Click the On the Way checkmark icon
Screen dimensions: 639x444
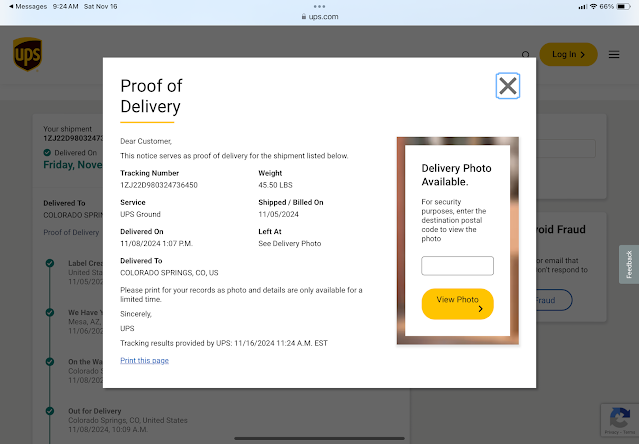(50, 362)
